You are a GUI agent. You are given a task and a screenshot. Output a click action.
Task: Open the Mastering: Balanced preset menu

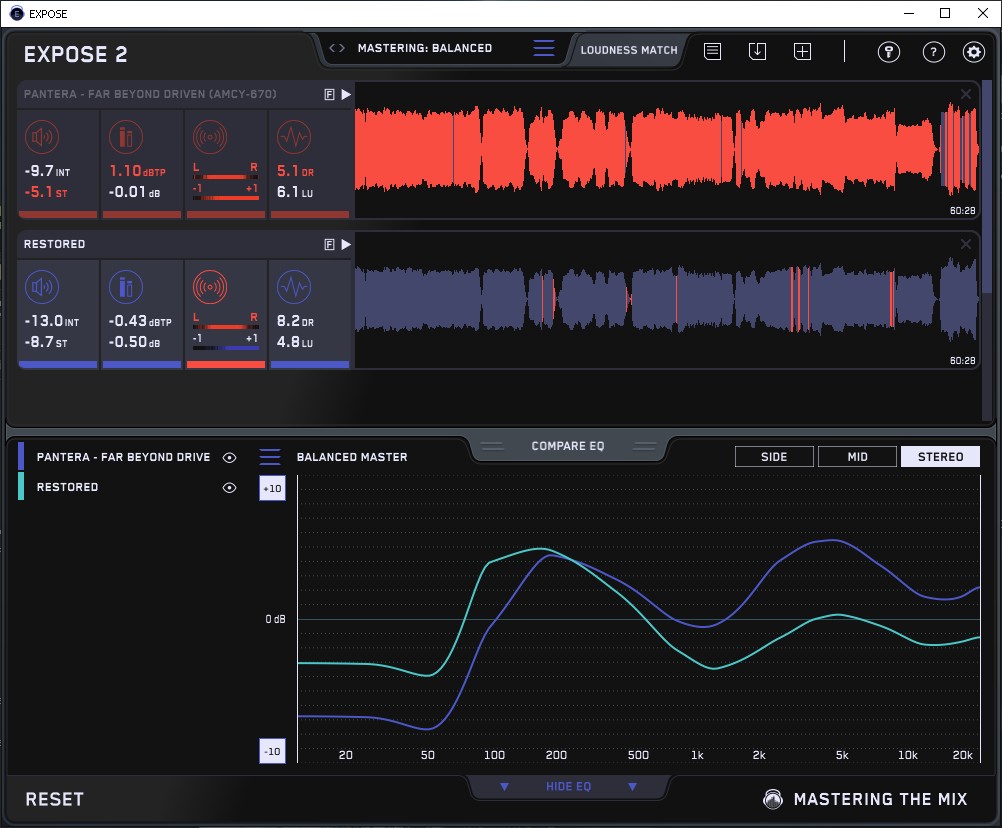(x=425, y=48)
